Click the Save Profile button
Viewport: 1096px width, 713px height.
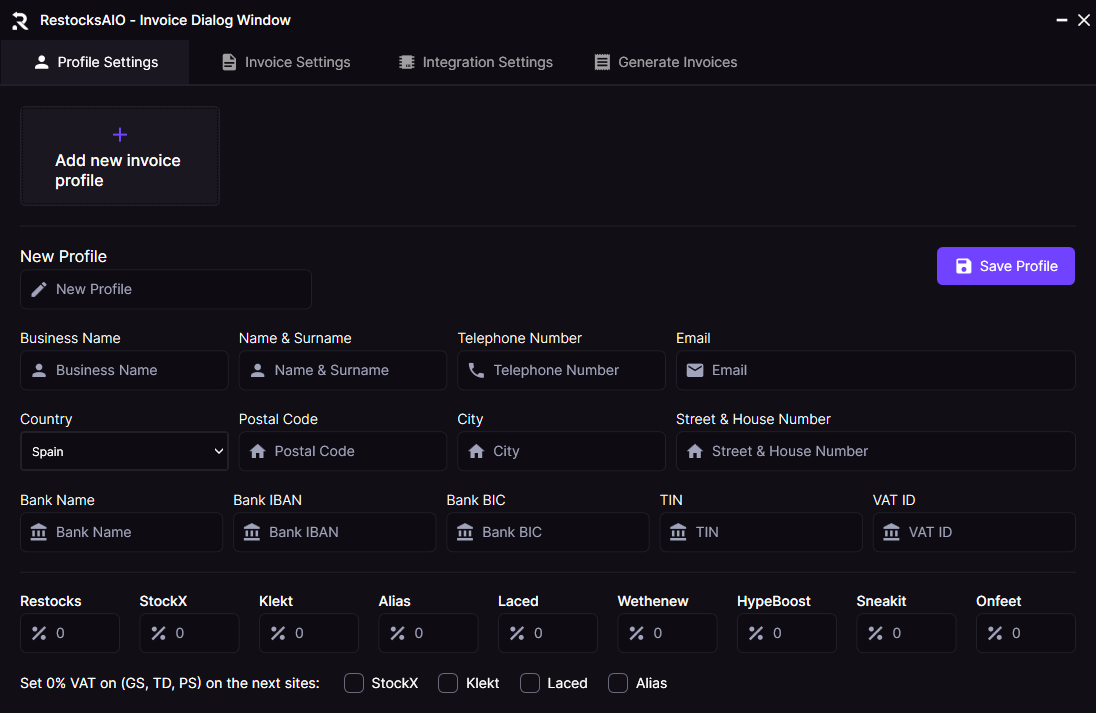1006,266
